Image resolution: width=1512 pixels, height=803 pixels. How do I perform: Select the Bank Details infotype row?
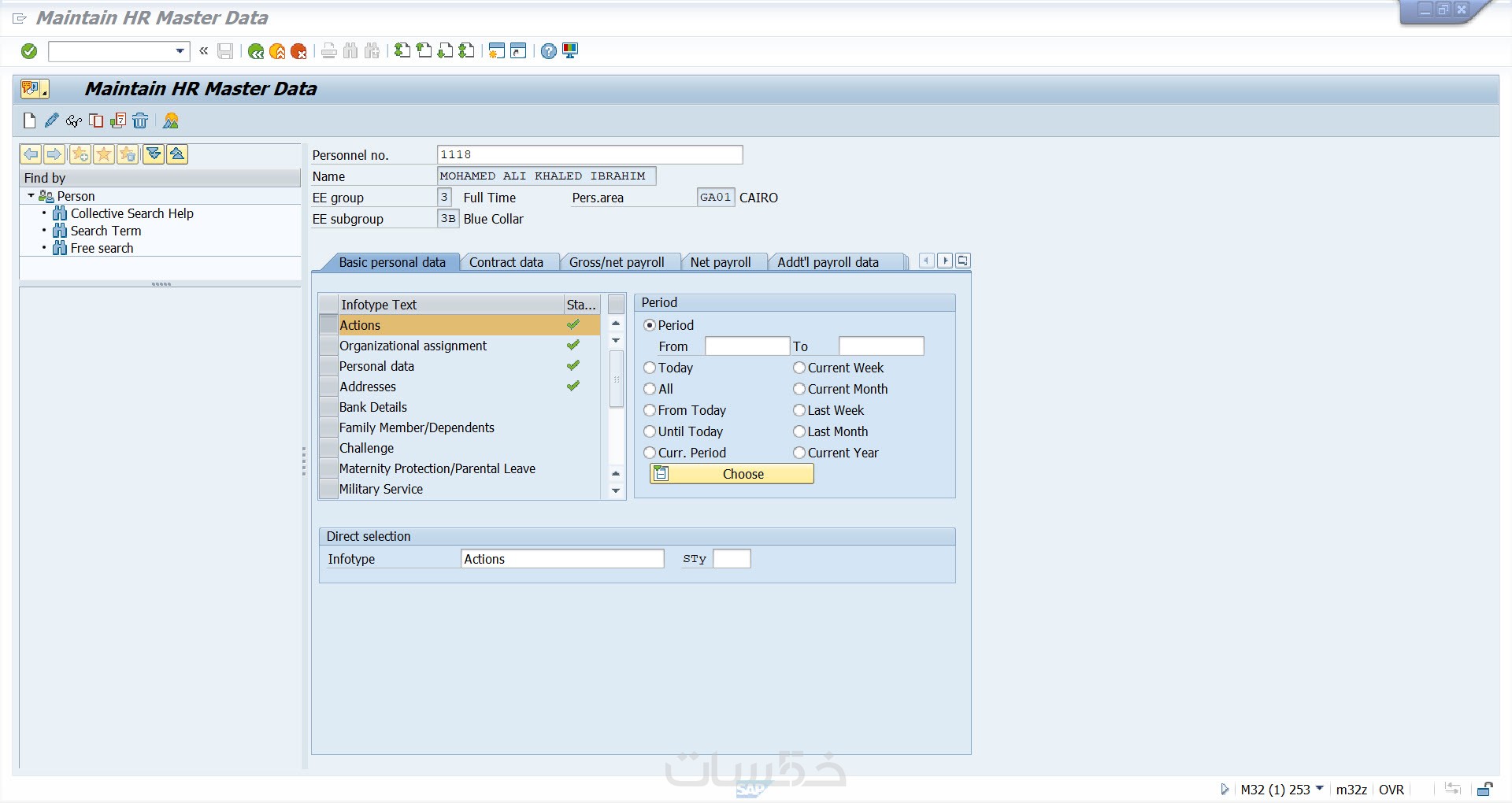[x=459, y=407]
